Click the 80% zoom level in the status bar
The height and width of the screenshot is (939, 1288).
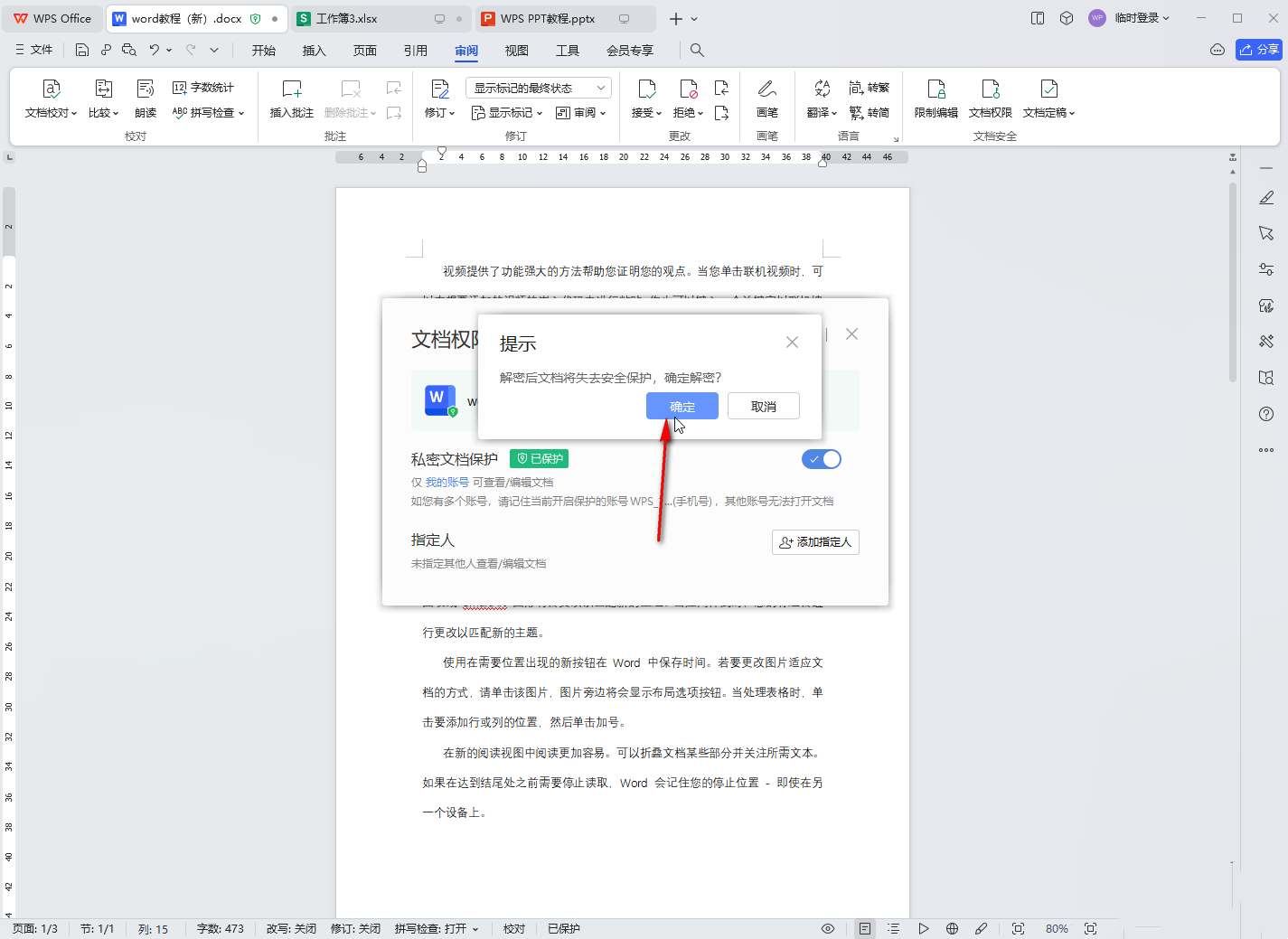(1057, 929)
